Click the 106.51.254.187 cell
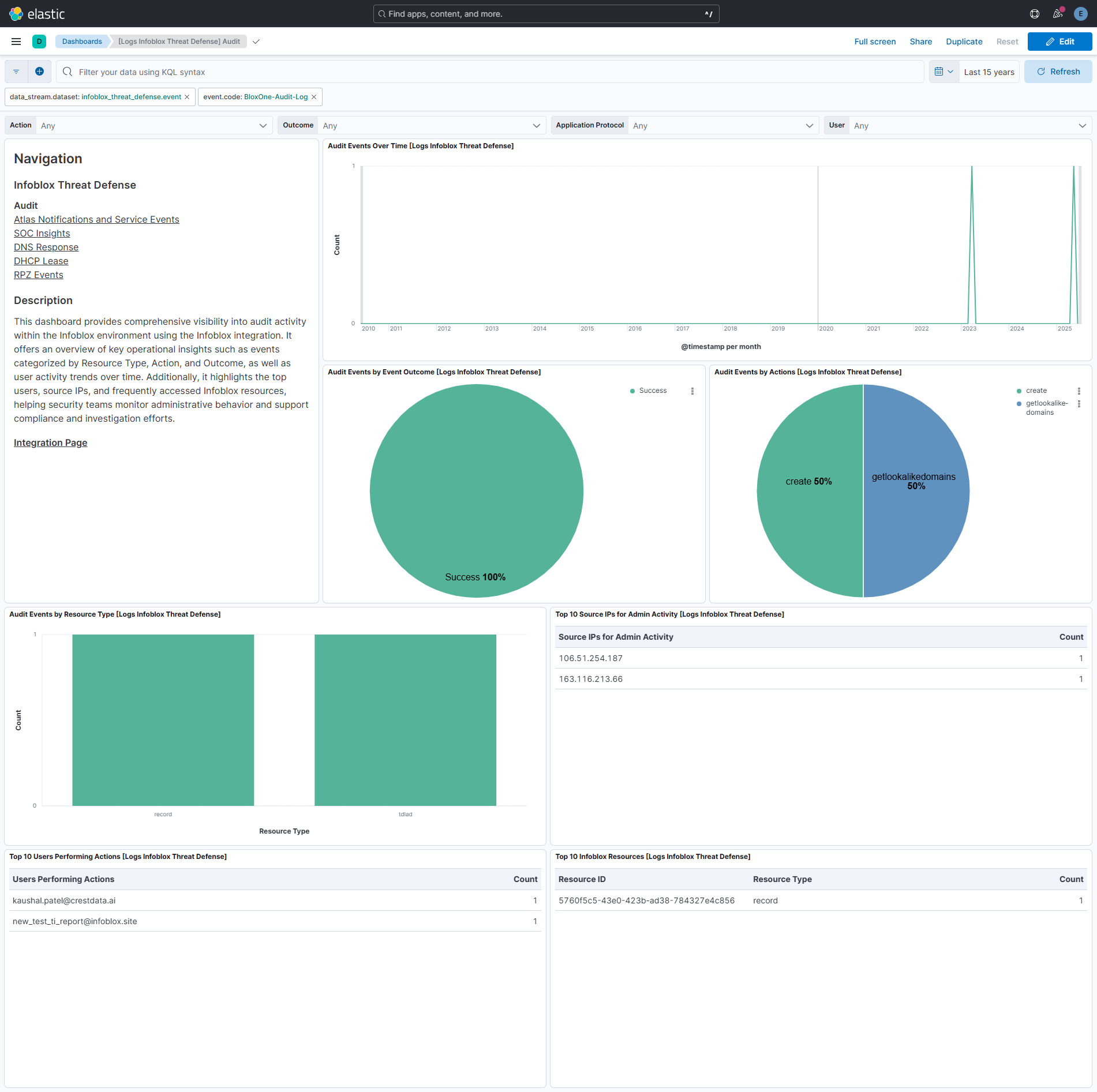The width and height of the screenshot is (1097, 1092). click(x=590, y=658)
